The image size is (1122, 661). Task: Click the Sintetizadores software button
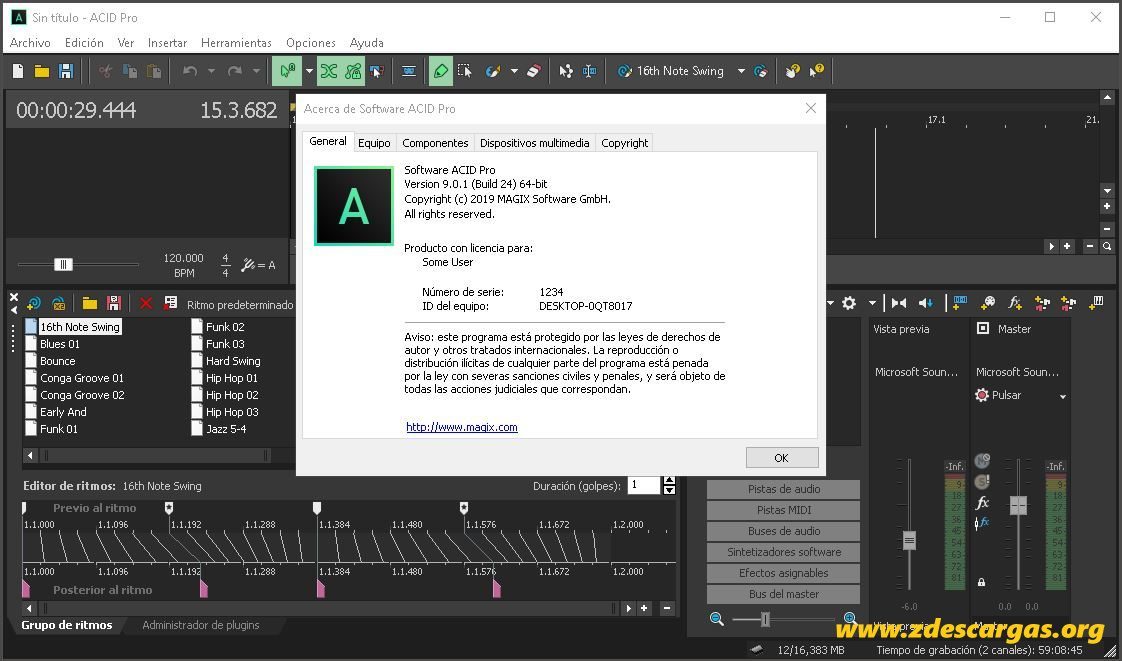click(784, 552)
